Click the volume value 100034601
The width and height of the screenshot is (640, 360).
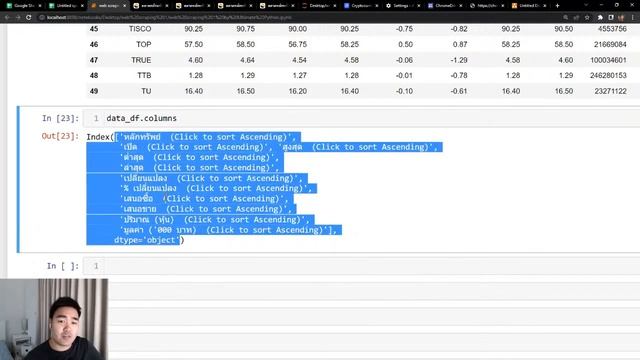pyautogui.click(x=608, y=60)
